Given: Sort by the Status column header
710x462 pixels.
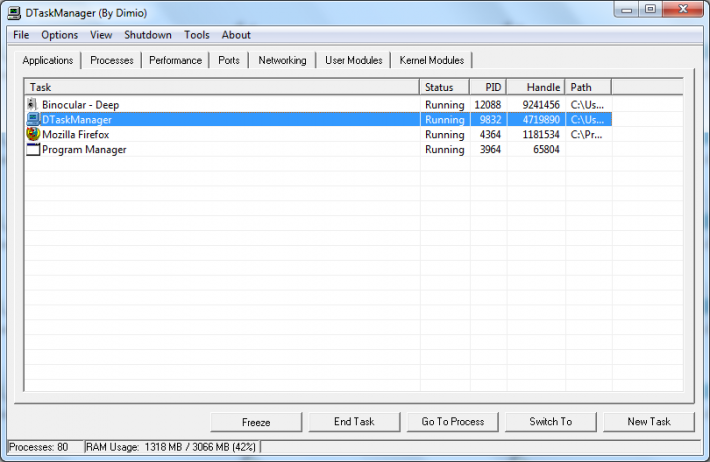Looking at the screenshot, I should pos(445,87).
